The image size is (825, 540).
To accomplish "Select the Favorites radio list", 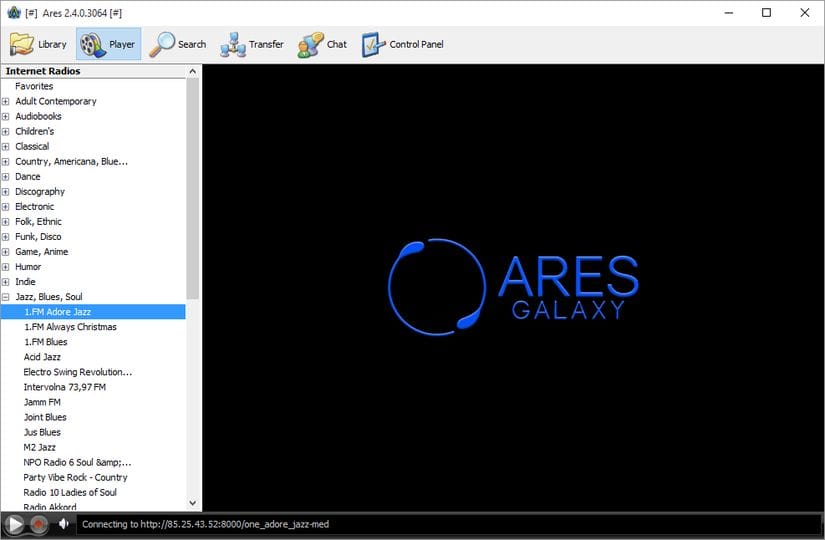I will pos(34,86).
